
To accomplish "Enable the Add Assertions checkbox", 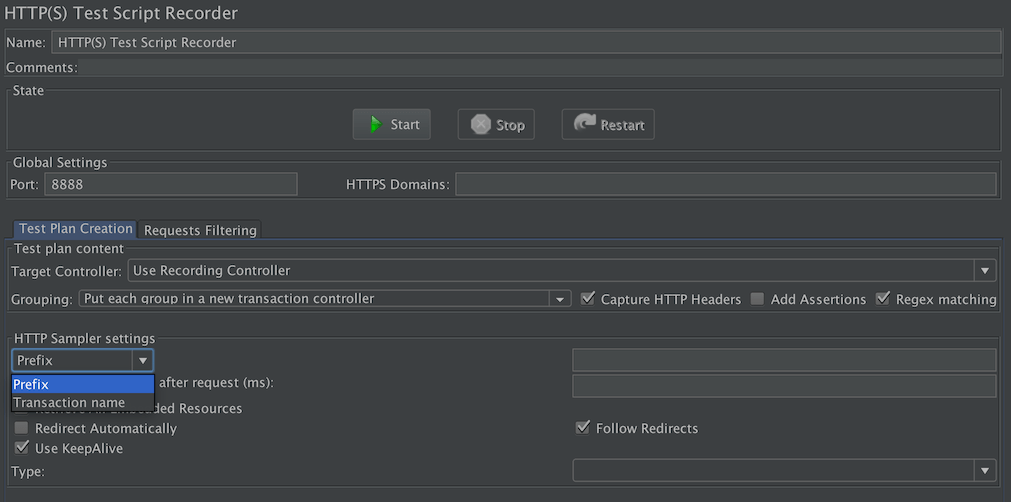I will [758, 299].
